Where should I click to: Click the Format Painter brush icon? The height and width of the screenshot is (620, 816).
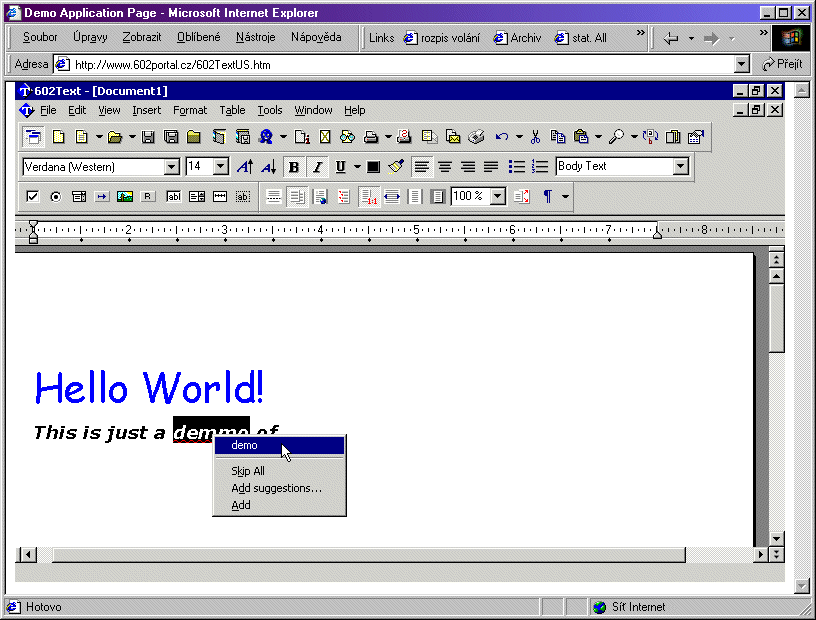point(396,167)
